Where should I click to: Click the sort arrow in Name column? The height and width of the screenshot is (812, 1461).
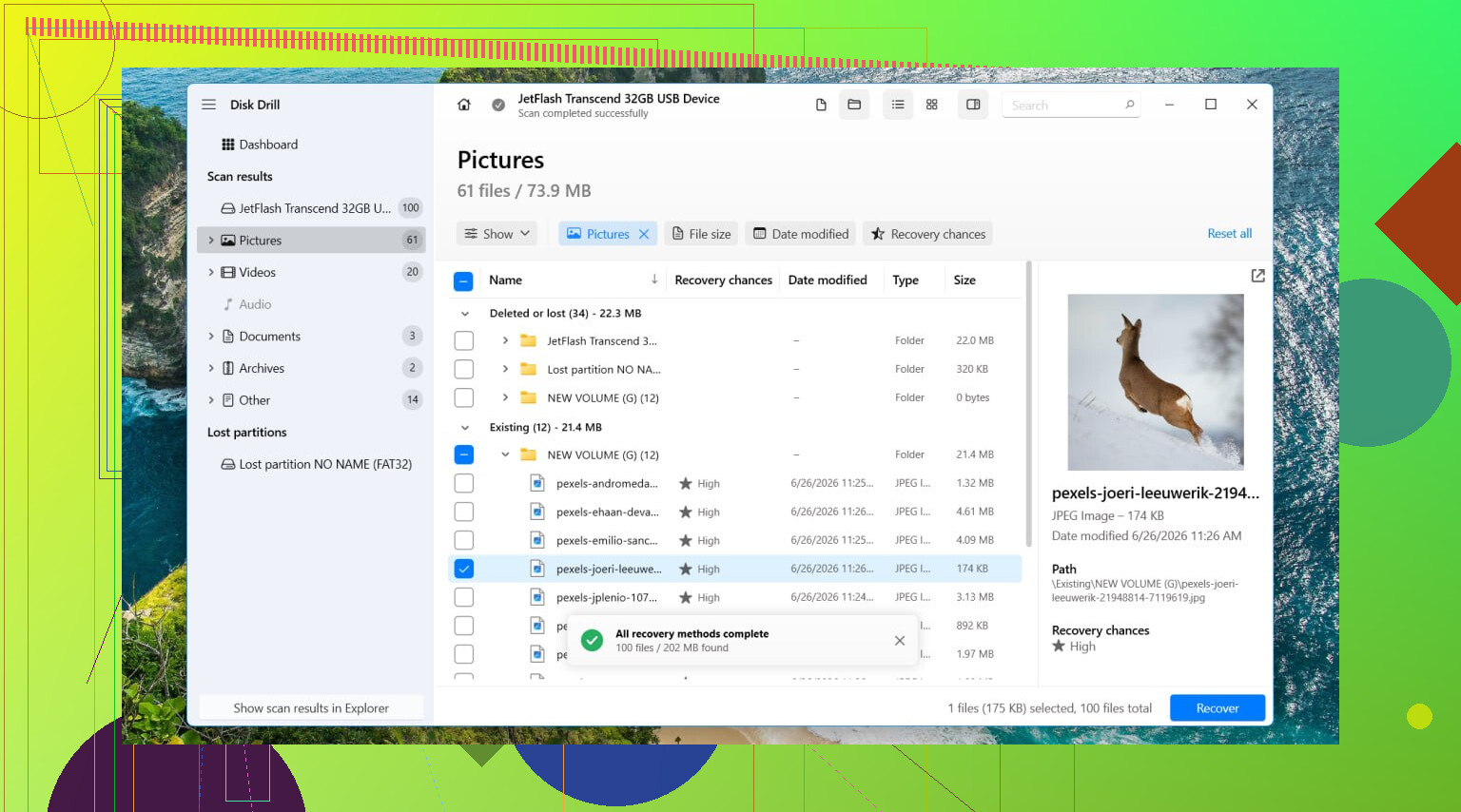[x=654, y=280]
